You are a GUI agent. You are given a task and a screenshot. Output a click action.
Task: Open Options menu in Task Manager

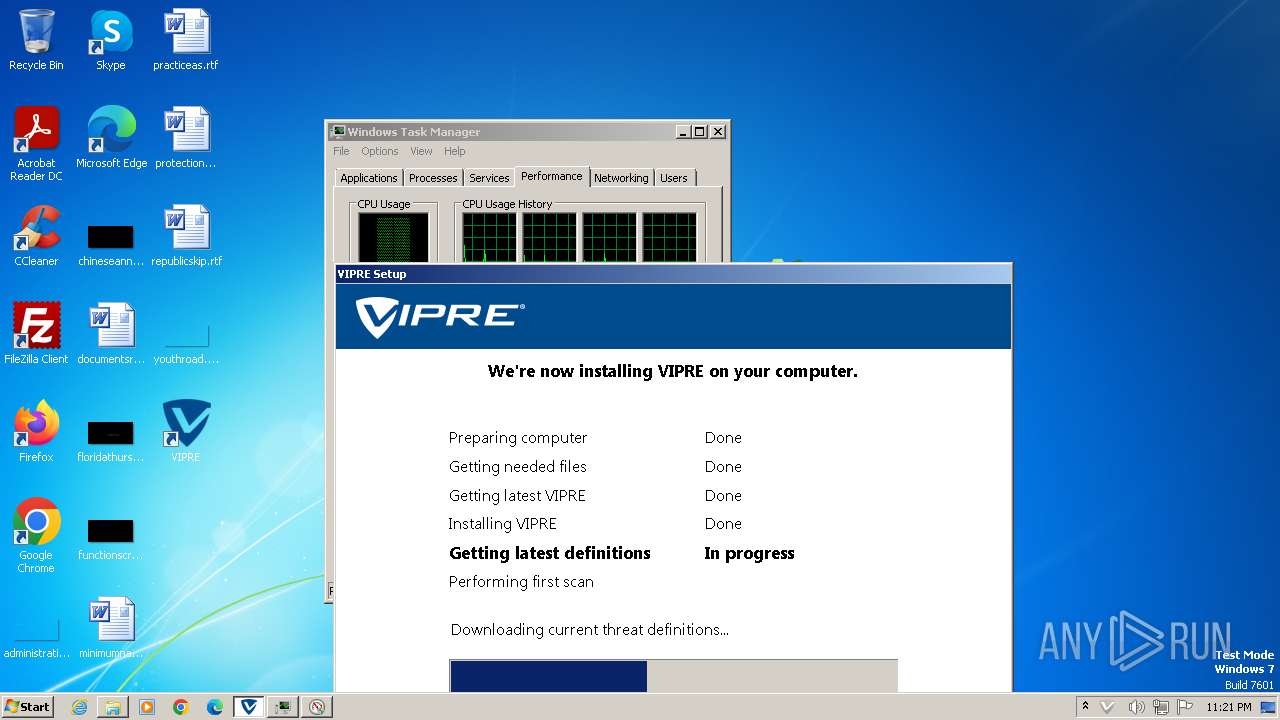[380, 152]
